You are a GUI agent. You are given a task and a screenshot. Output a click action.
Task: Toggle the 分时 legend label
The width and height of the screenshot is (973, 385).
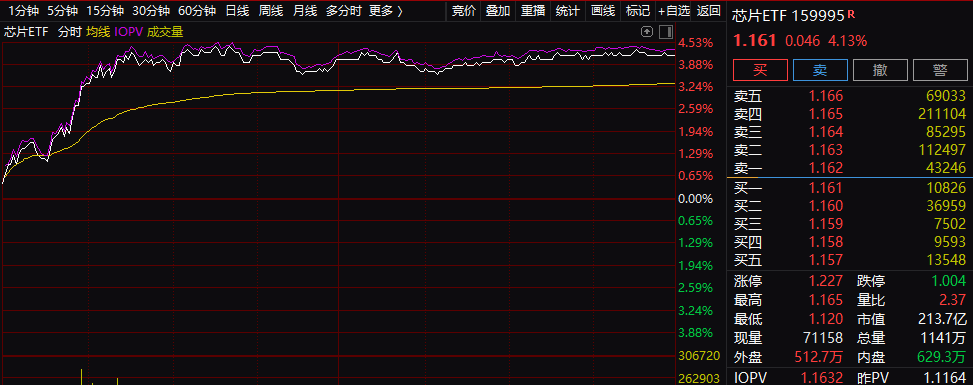pos(70,32)
